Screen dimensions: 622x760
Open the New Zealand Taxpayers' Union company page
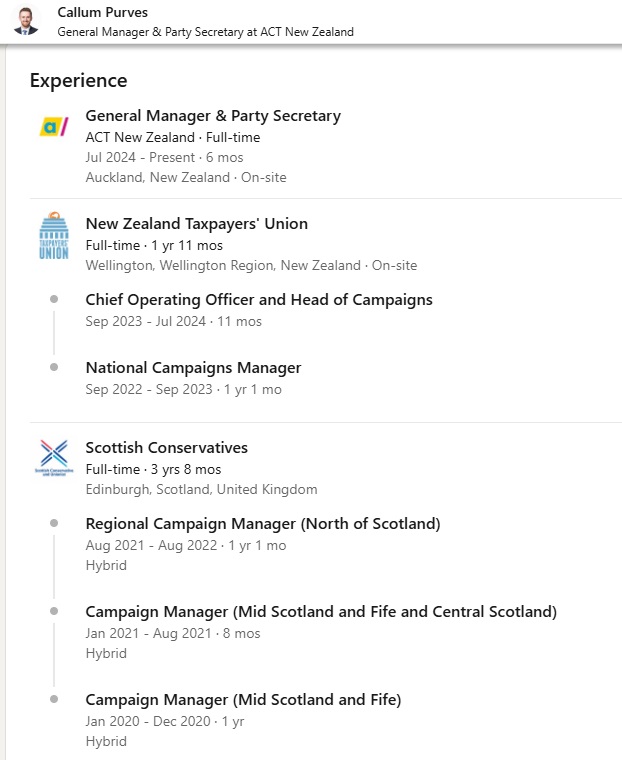pos(196,224)
